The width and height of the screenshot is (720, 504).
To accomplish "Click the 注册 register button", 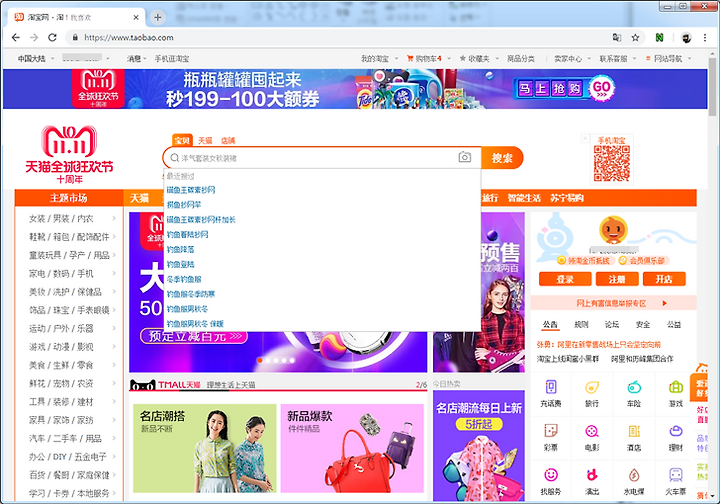I will pos(617,279).
